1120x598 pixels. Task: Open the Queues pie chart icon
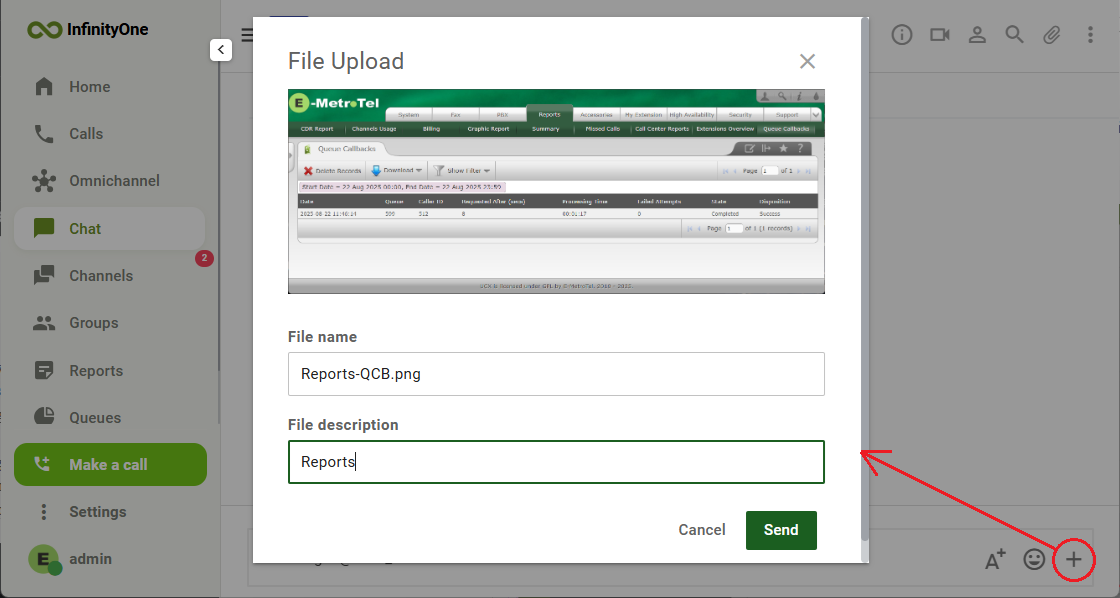44,417
